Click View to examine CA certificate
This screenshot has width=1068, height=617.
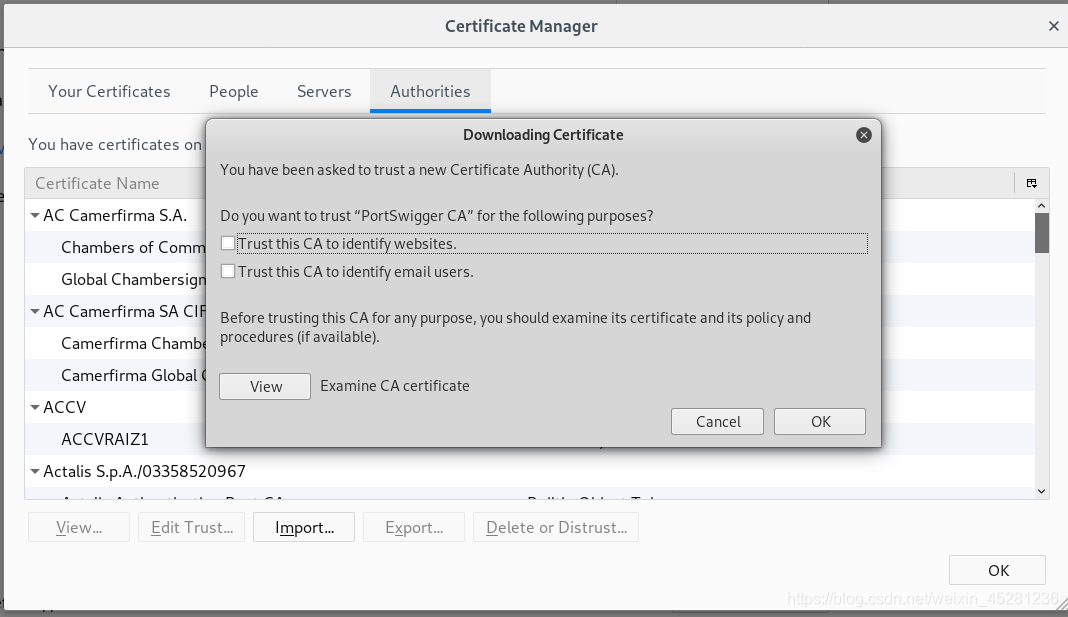click(x=265, y=386)
